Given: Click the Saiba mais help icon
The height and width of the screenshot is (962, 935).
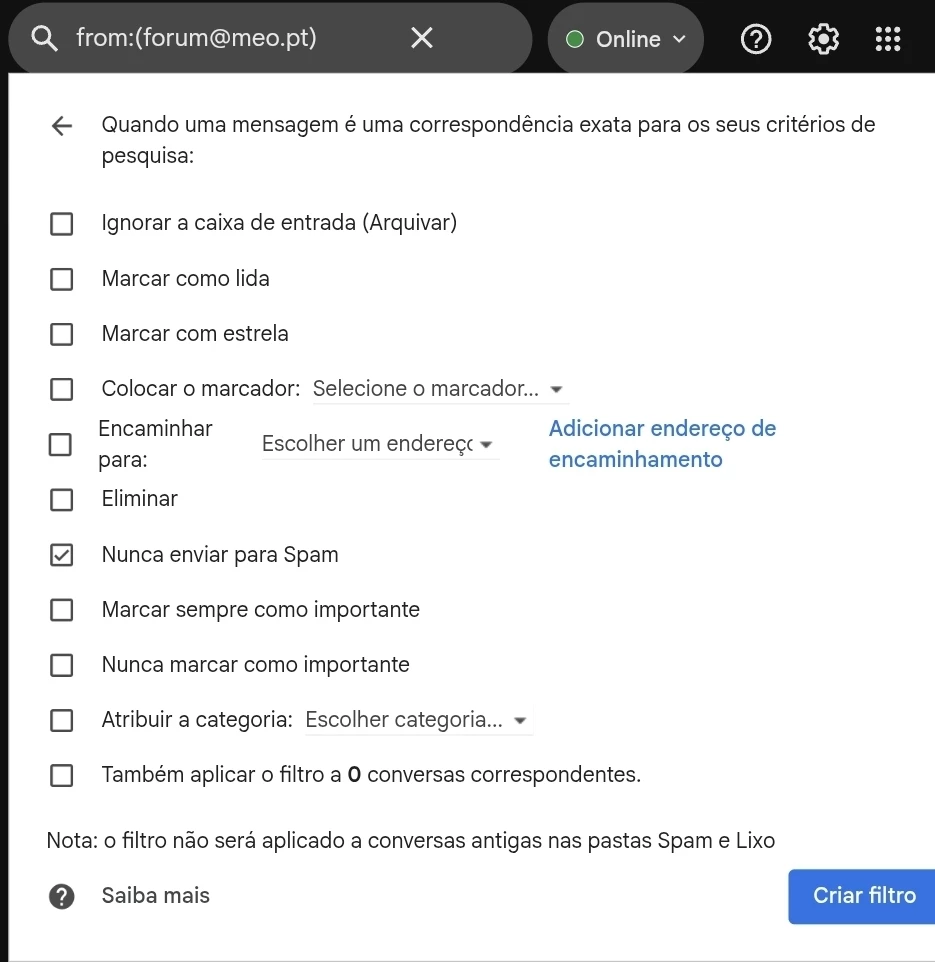Looking at the screenshot, I should pyautogui.click(x=61, y=896).
